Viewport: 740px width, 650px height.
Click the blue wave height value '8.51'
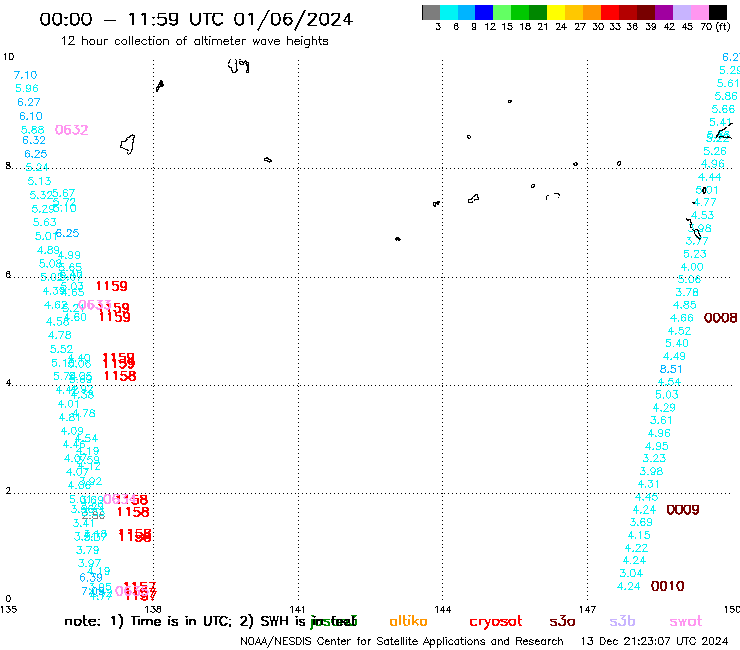coord(671,369)
